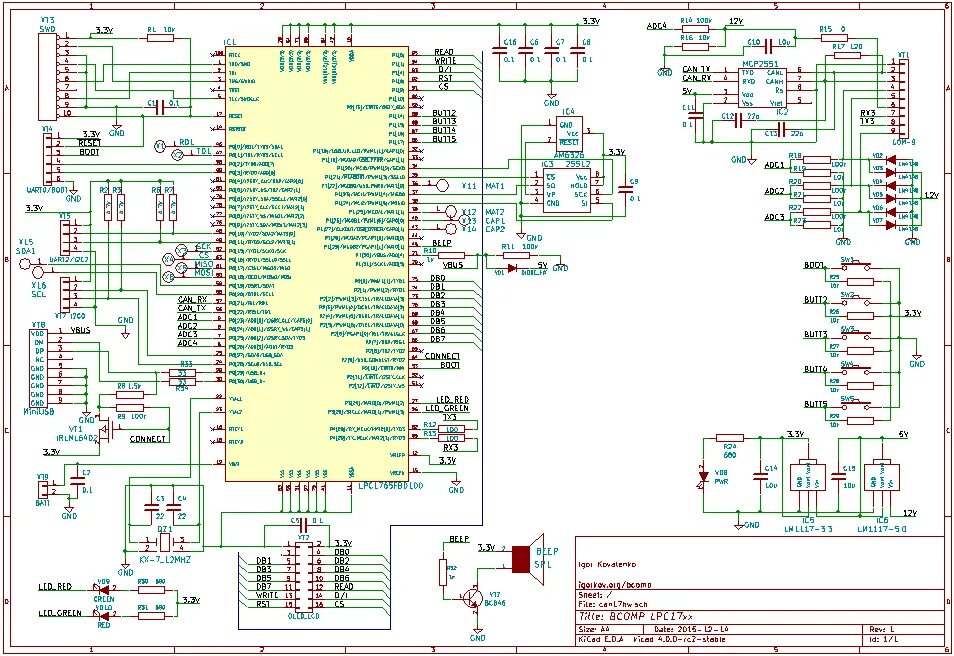
Task: Click the LM1117-3.3 regulator label
Action: click(808, 529)
